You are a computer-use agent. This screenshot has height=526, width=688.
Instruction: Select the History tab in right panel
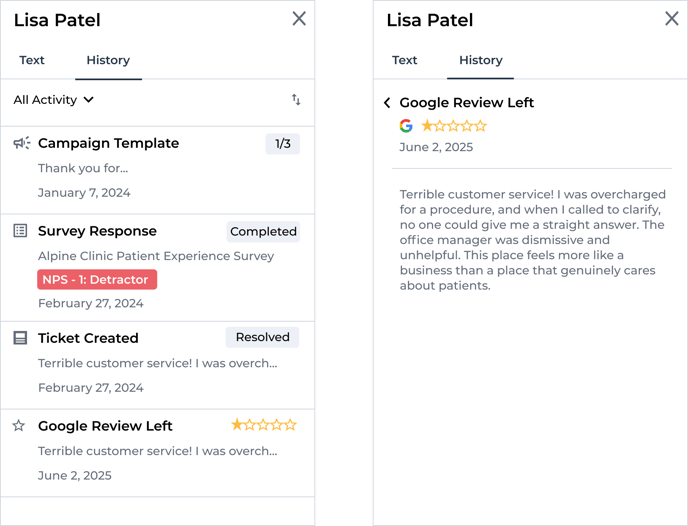click(x=480, y=60)
